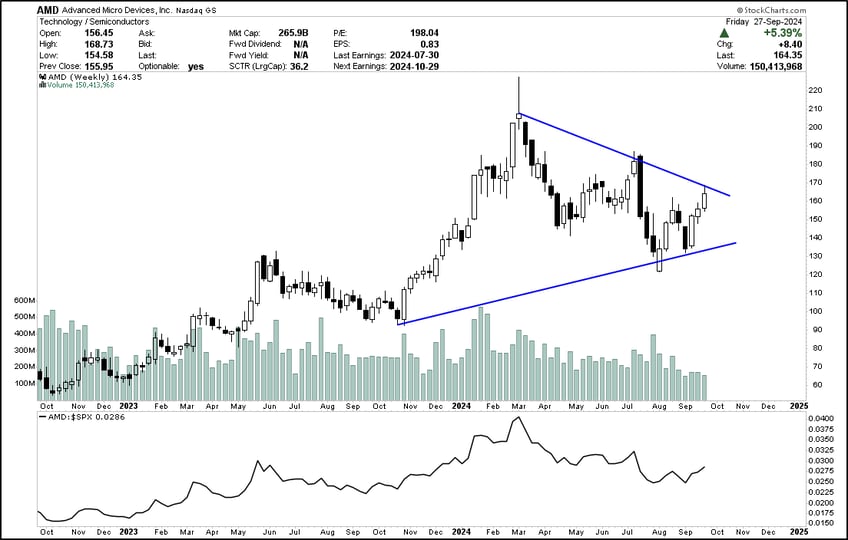
Task: Click the latest weekly candle touching the upper trendline
Action: coord(705,198)
